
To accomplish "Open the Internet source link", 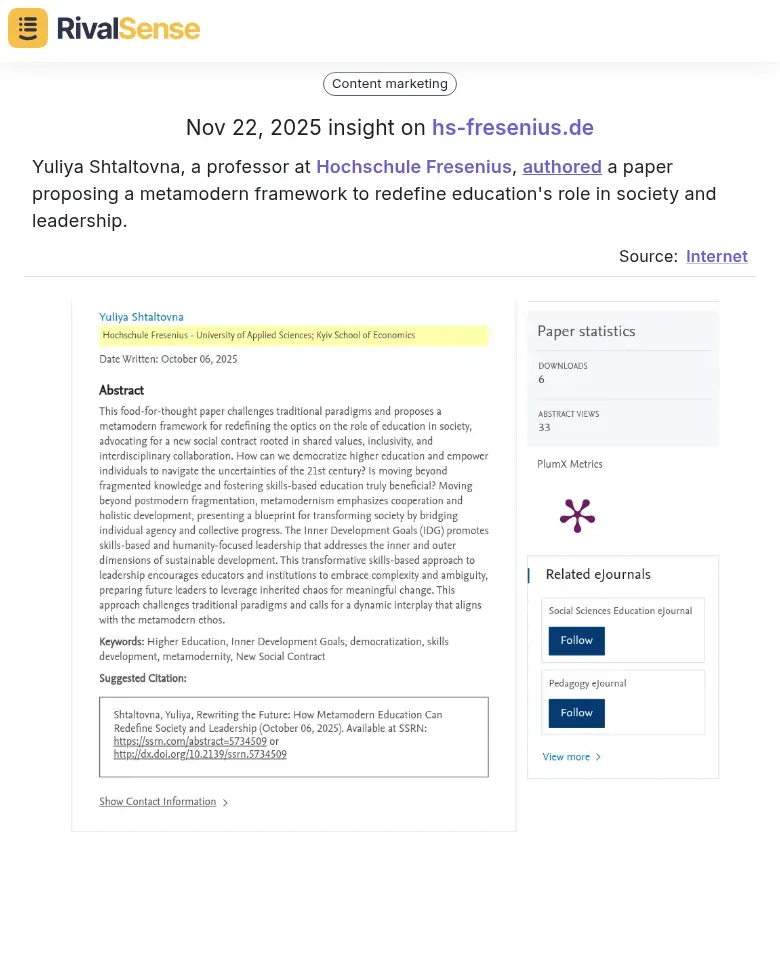I will 716,257.
